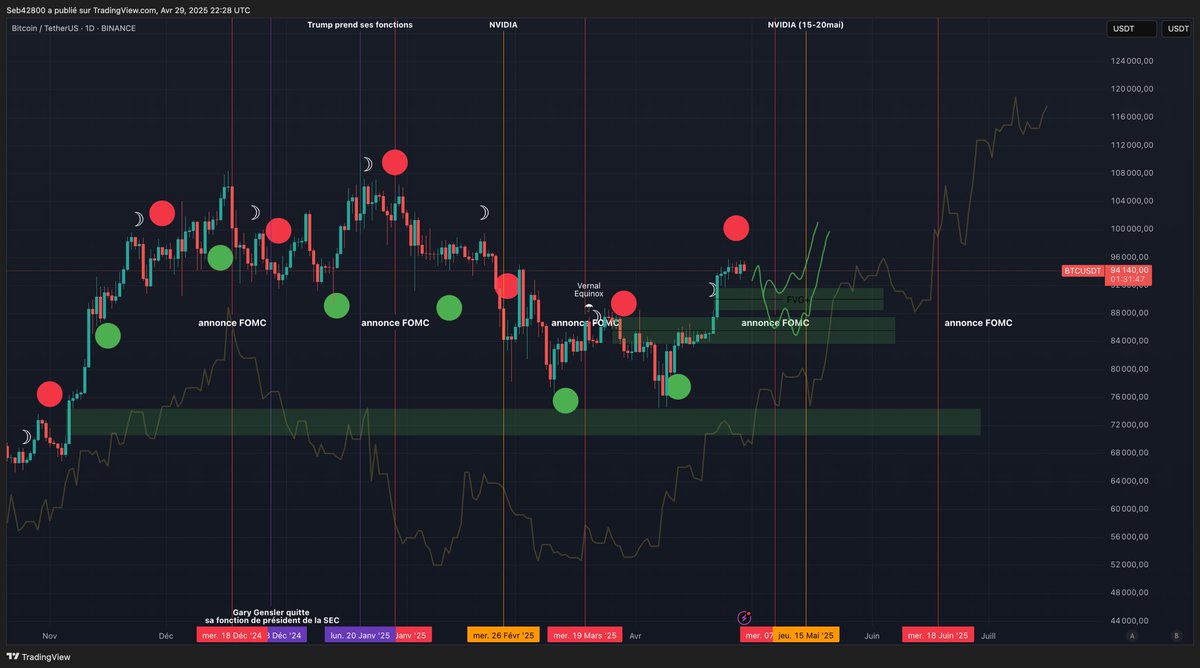Click the 108 000,00 price scale value
Screen dimensions: 1200x668
(x=1133, y=172)
